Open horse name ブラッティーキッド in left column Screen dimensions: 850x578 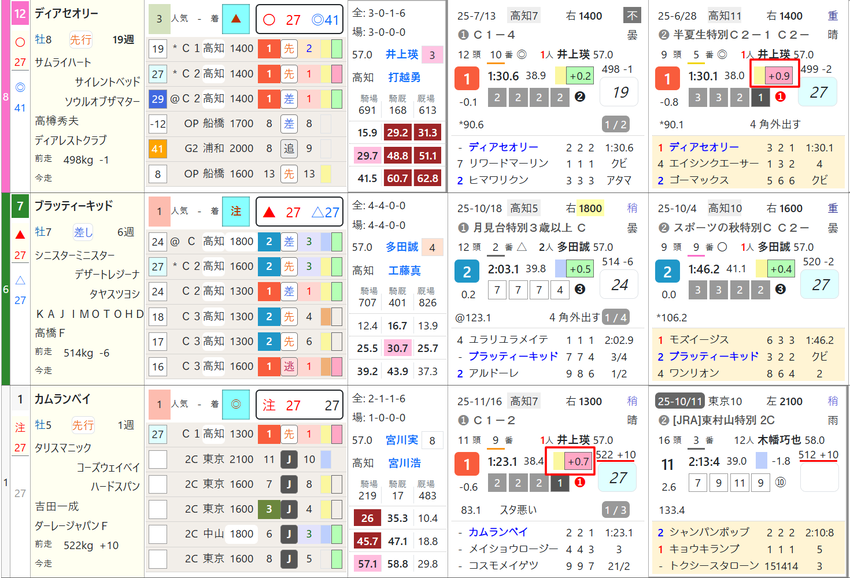(74, 206)
